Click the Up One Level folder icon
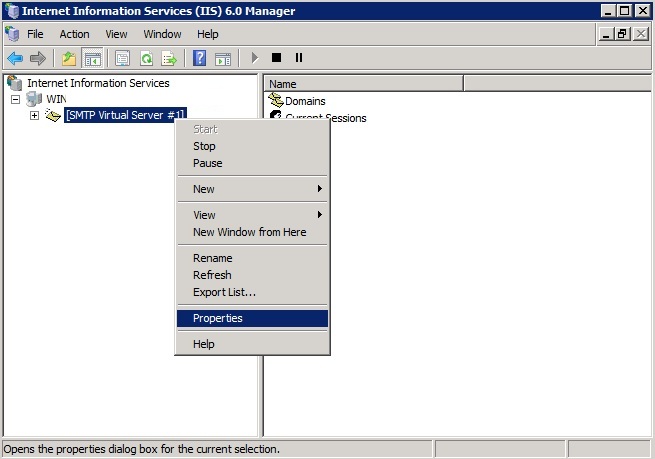This screenshot has width=655, height=459. click(x=68, y=58)
